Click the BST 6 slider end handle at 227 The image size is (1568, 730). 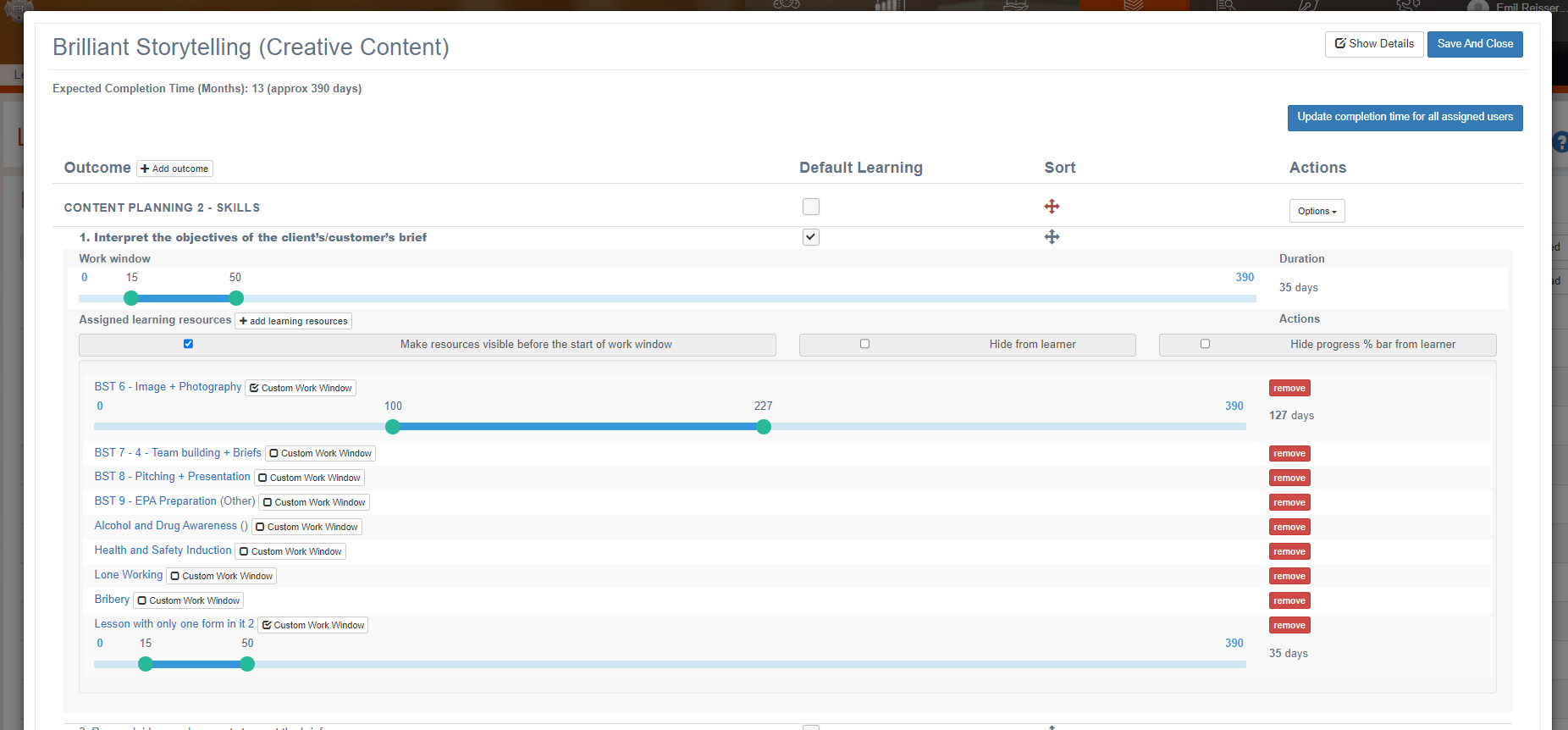pyautogui.click(x=764, y=427)
